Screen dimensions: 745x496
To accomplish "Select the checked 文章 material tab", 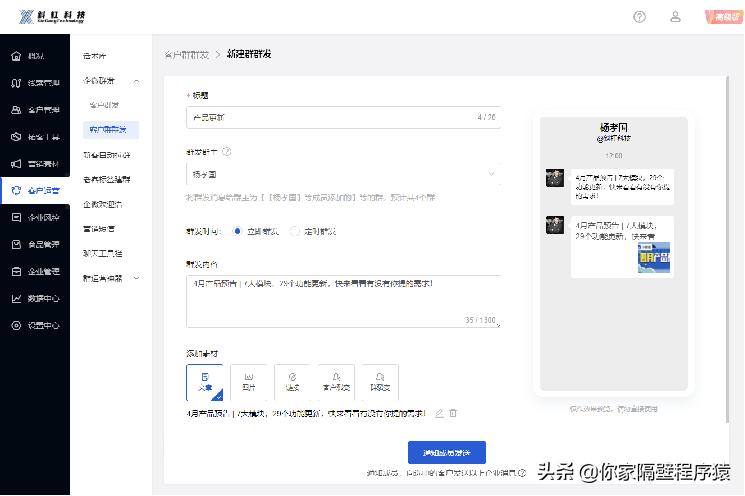I will tap(205, 382).
